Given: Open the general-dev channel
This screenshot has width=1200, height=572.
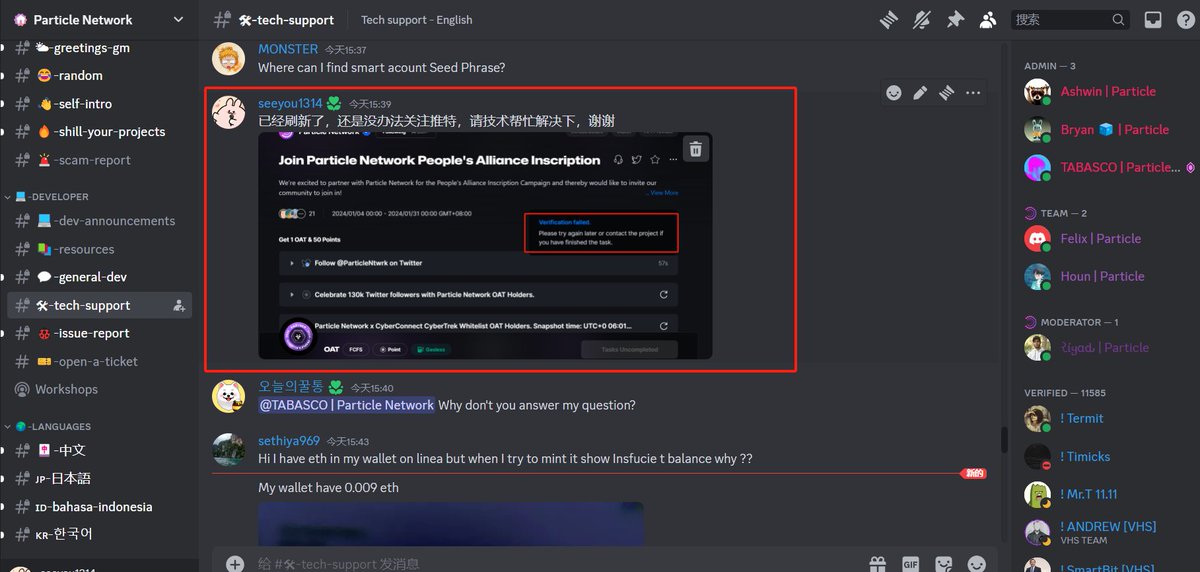Looking at the screenshot, I should (x=99, y=277).
